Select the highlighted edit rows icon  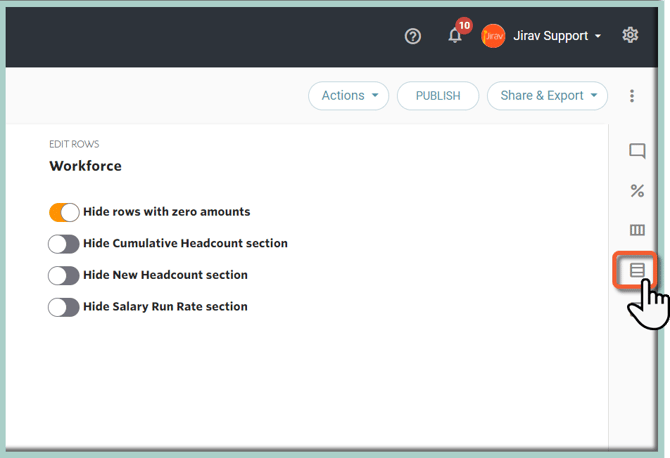tap(636, 270)
